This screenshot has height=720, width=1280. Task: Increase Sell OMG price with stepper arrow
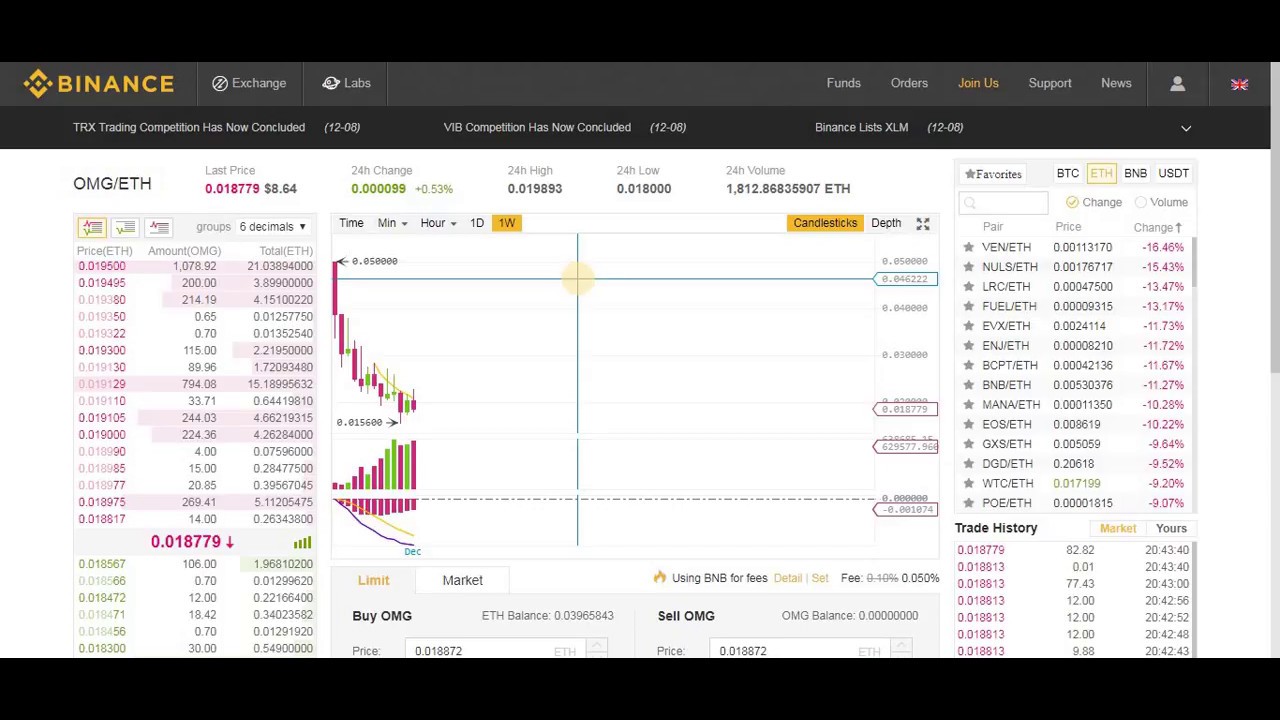click(901, 645)
